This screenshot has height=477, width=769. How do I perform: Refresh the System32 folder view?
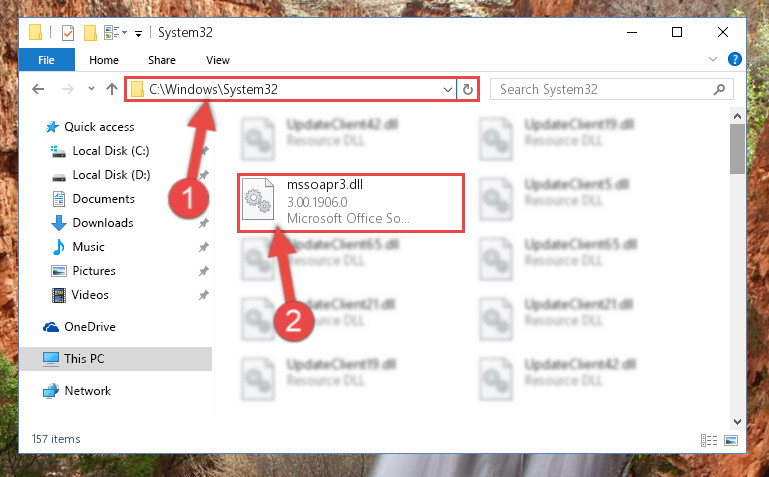tap(468, 89)
